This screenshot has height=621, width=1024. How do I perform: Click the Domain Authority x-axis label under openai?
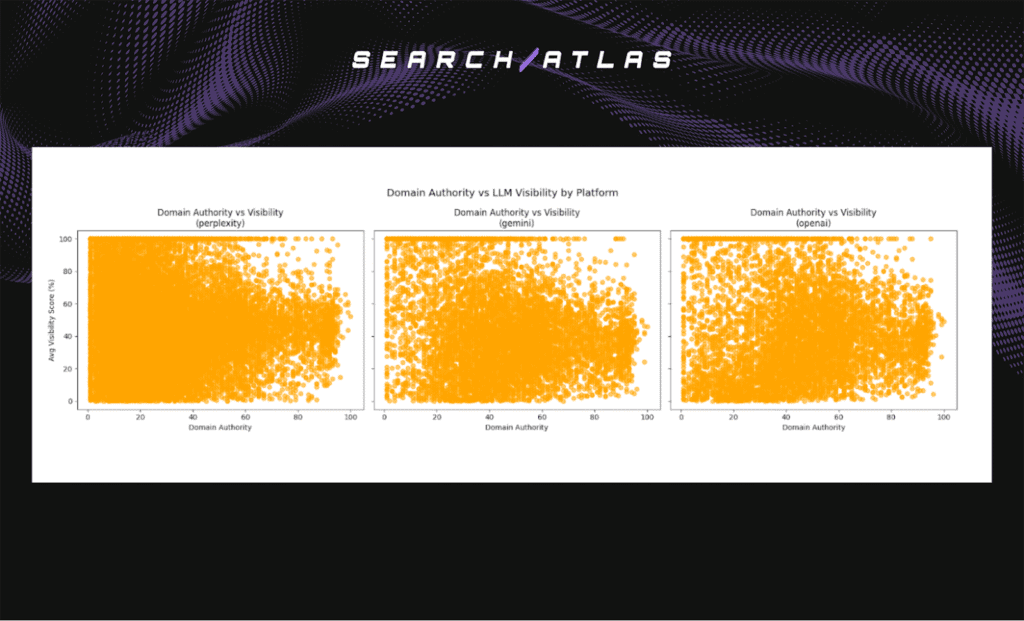(x=813, y=427)
